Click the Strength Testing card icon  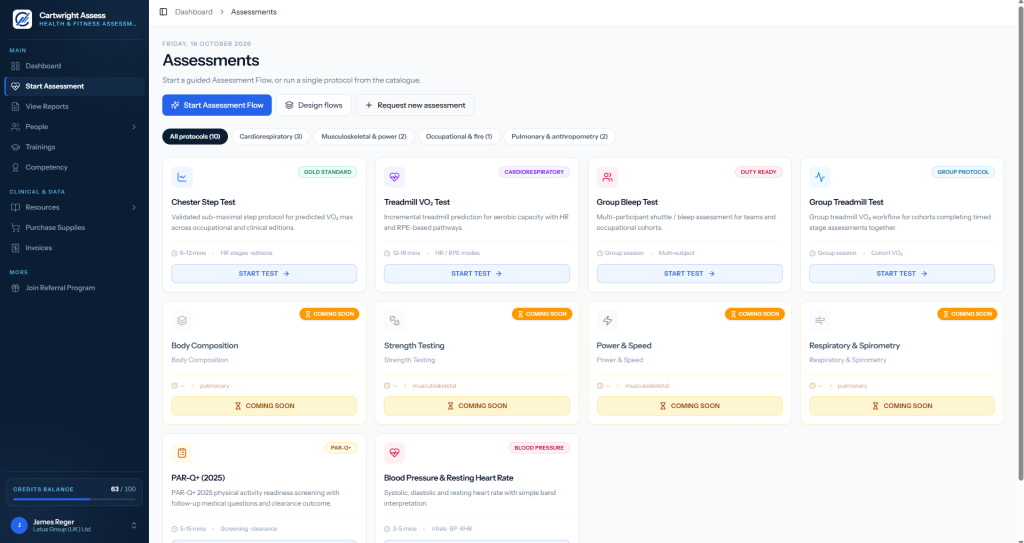tap(394, 320)
